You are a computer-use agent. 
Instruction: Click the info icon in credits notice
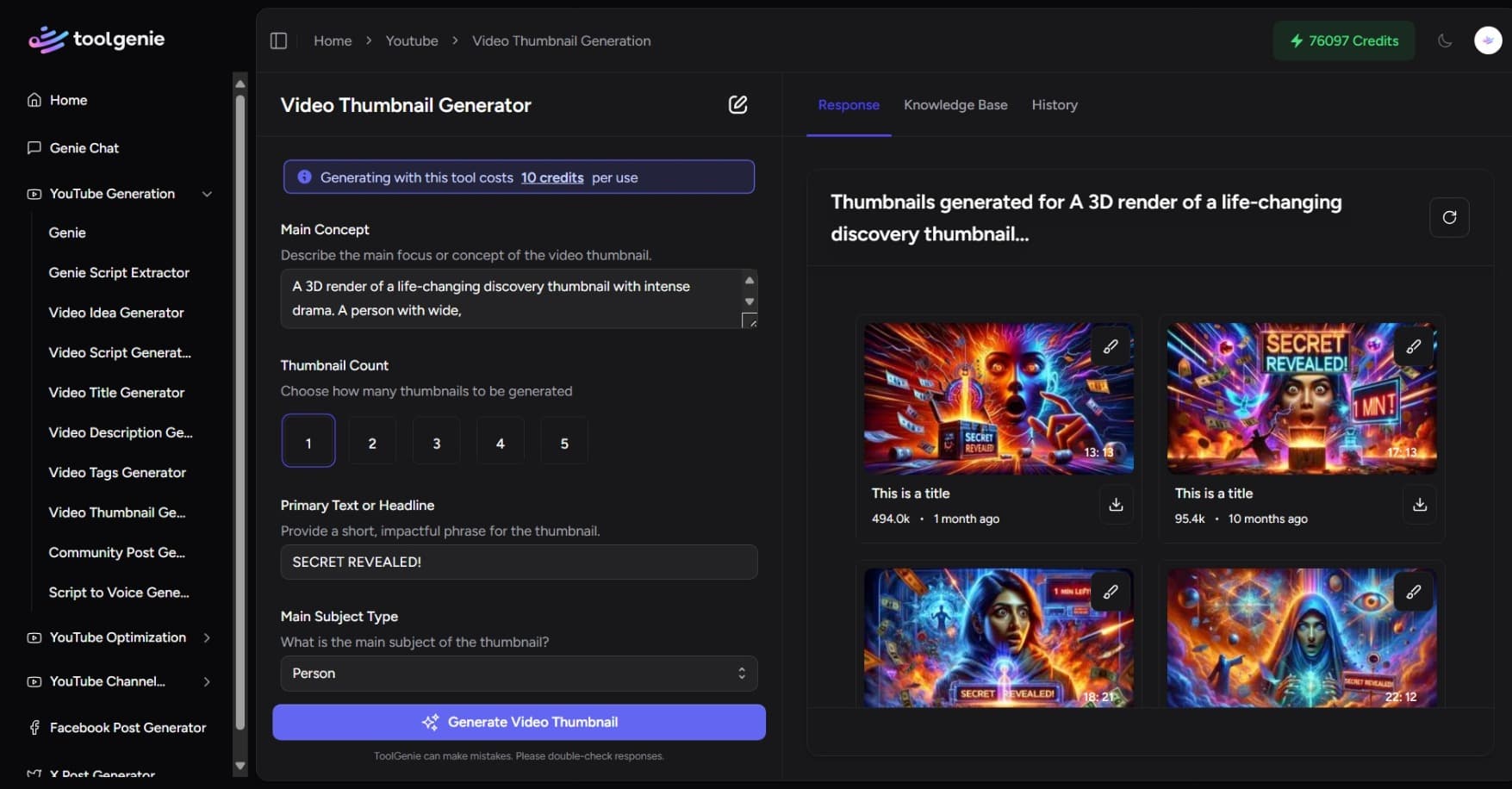[304, 177]
